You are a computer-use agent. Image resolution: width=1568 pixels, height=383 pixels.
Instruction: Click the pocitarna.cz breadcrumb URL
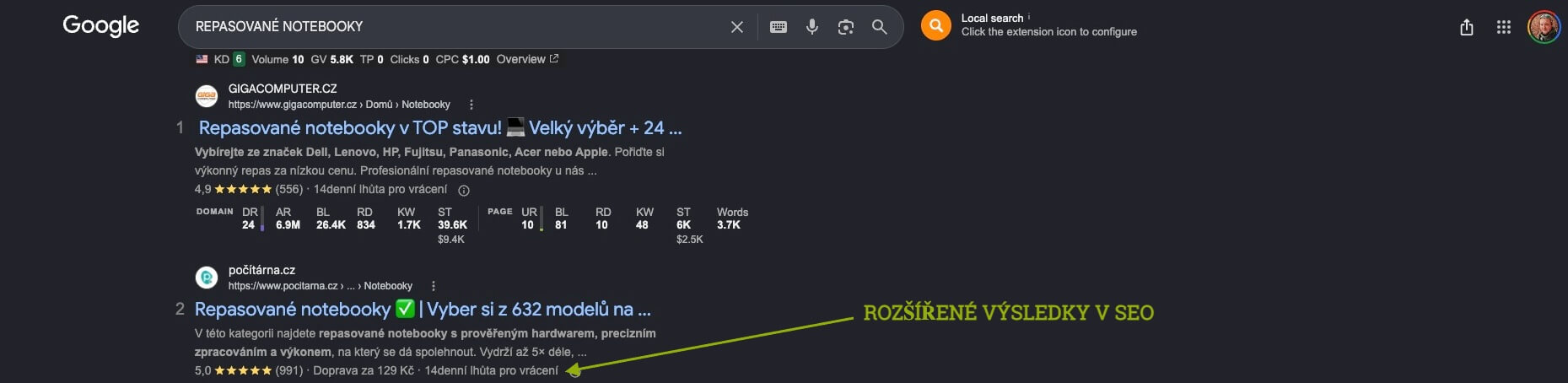(320, 286)
